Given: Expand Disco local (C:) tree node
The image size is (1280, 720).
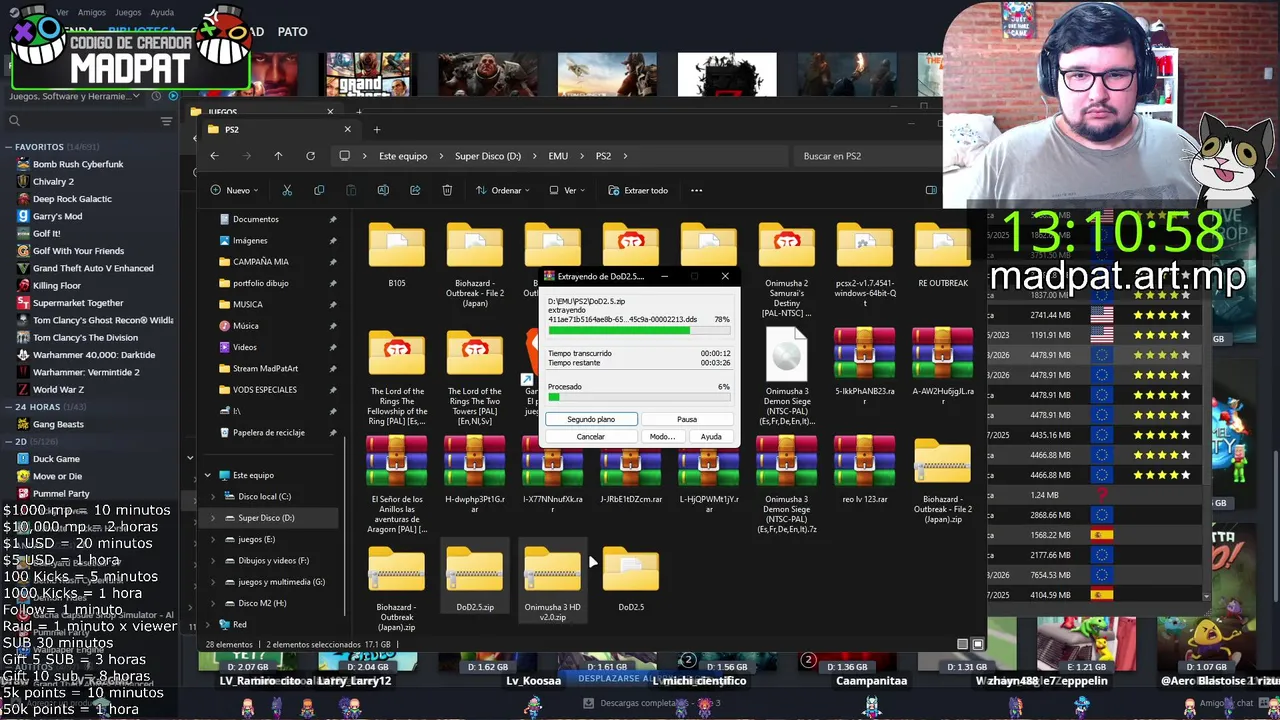Looking at the screenshot, I should tap(213, 496).
